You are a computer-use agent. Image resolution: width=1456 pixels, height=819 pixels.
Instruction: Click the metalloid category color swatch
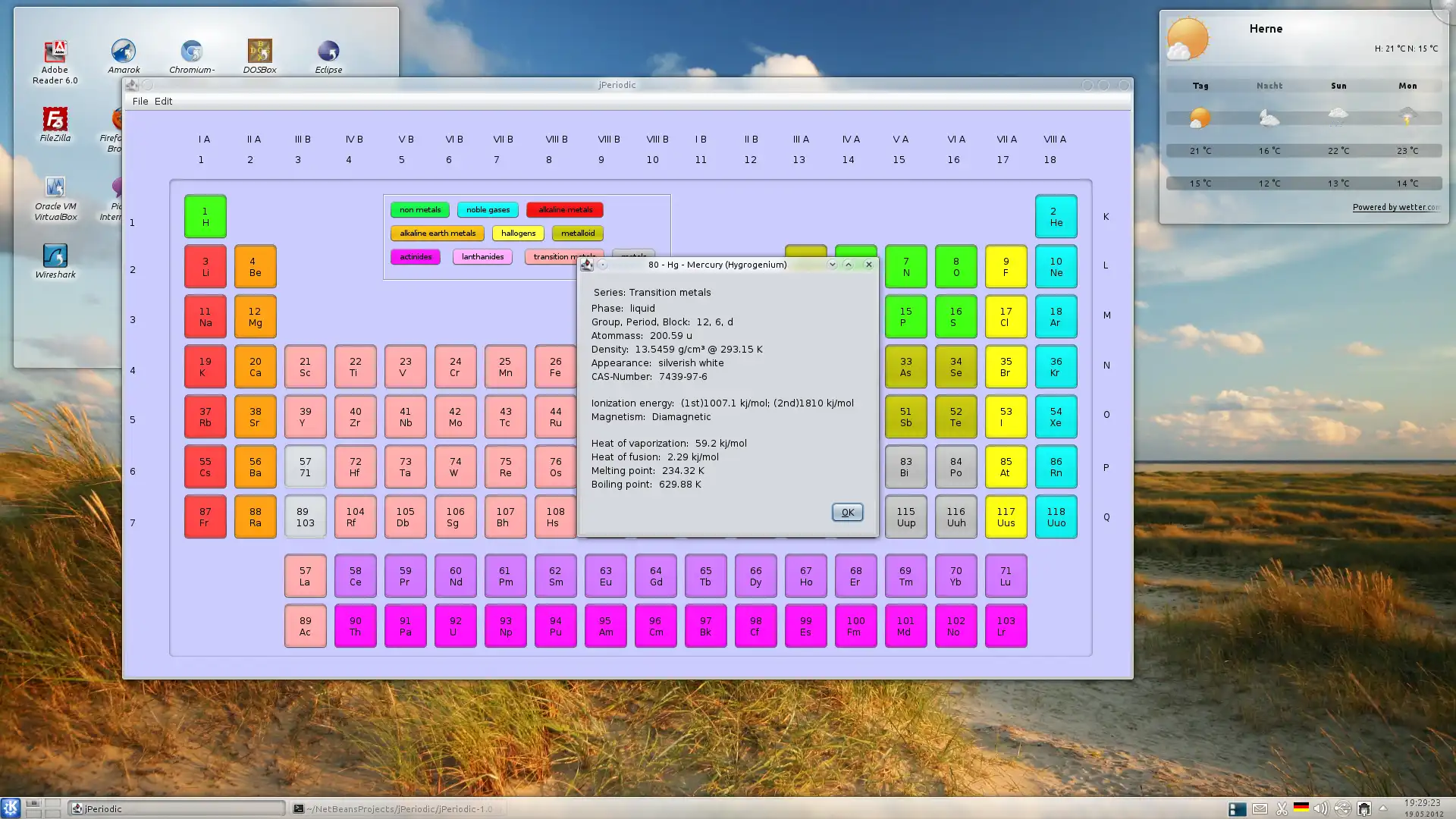coord(578,232)
